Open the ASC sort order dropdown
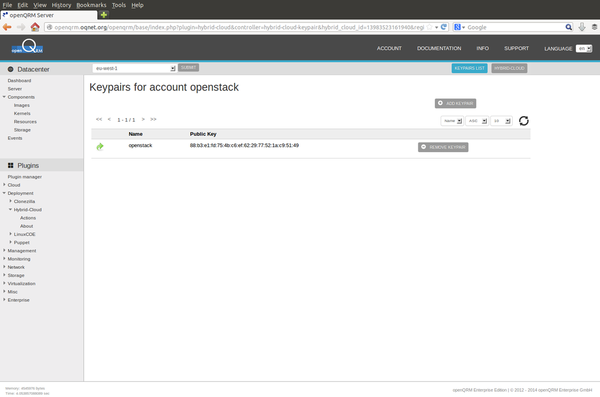 477,121
